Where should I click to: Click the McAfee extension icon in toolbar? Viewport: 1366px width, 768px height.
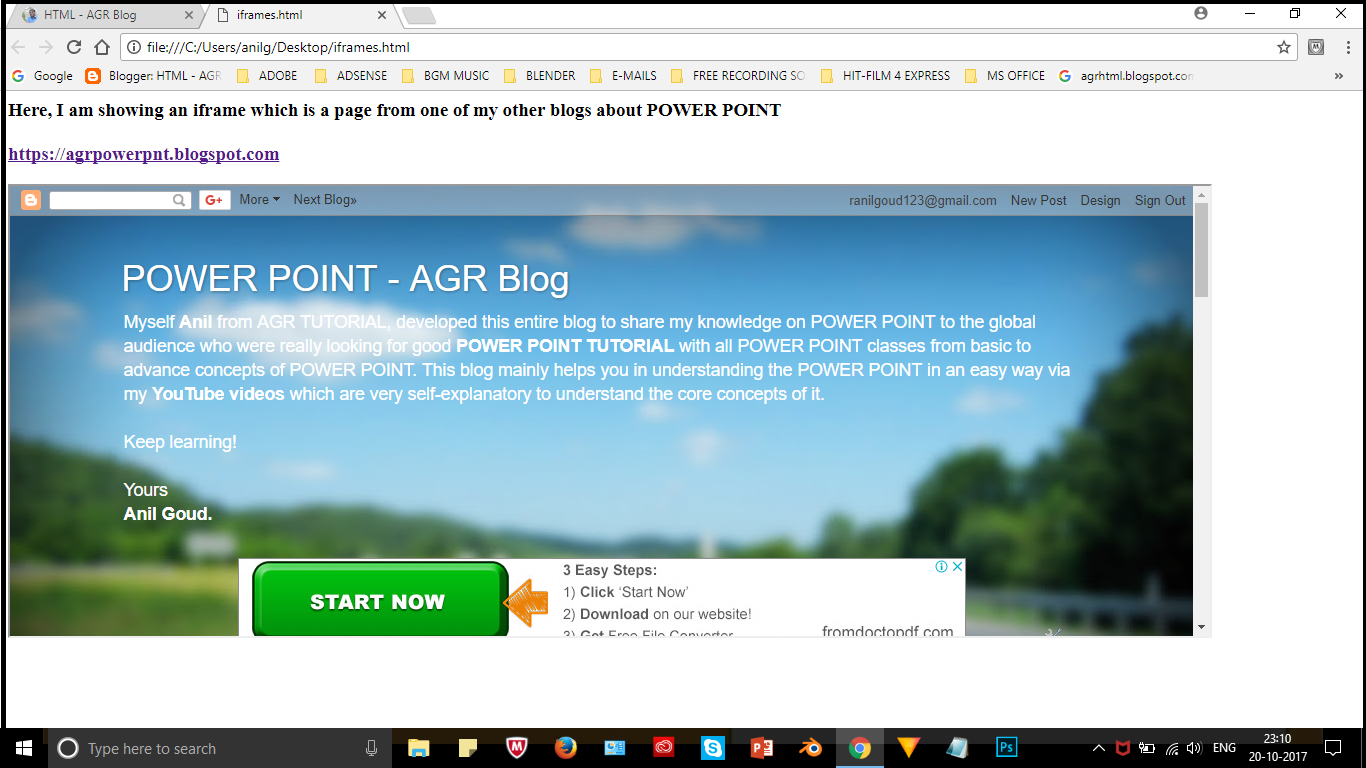(x=1317, y=47)
